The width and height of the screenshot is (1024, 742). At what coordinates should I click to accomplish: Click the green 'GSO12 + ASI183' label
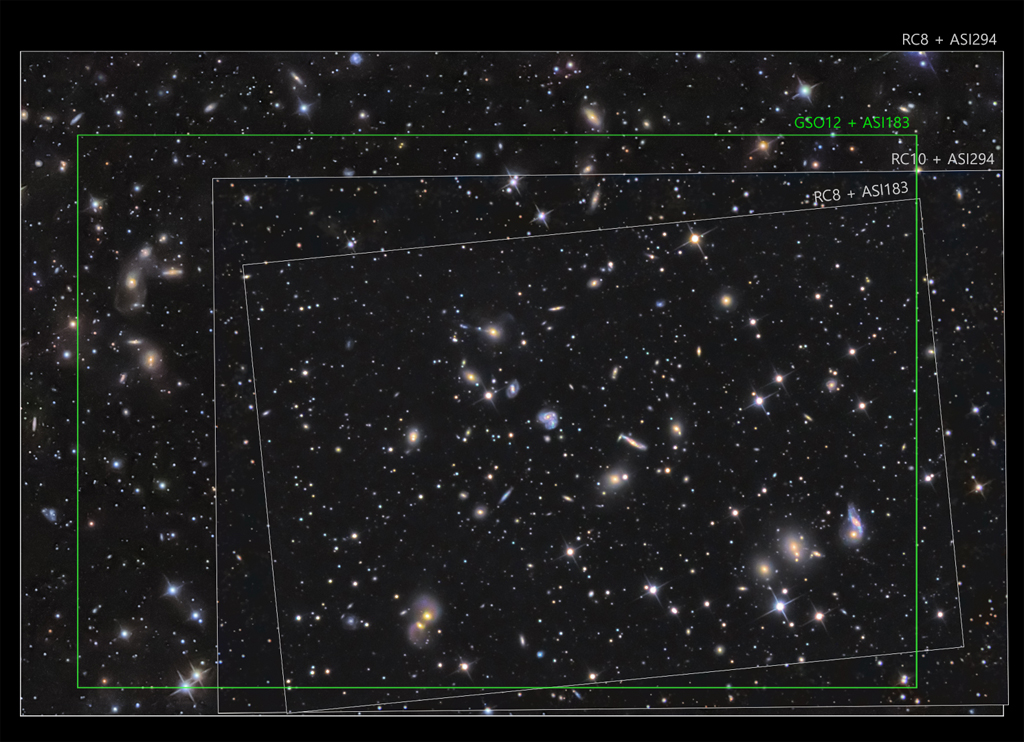point(852,123)
